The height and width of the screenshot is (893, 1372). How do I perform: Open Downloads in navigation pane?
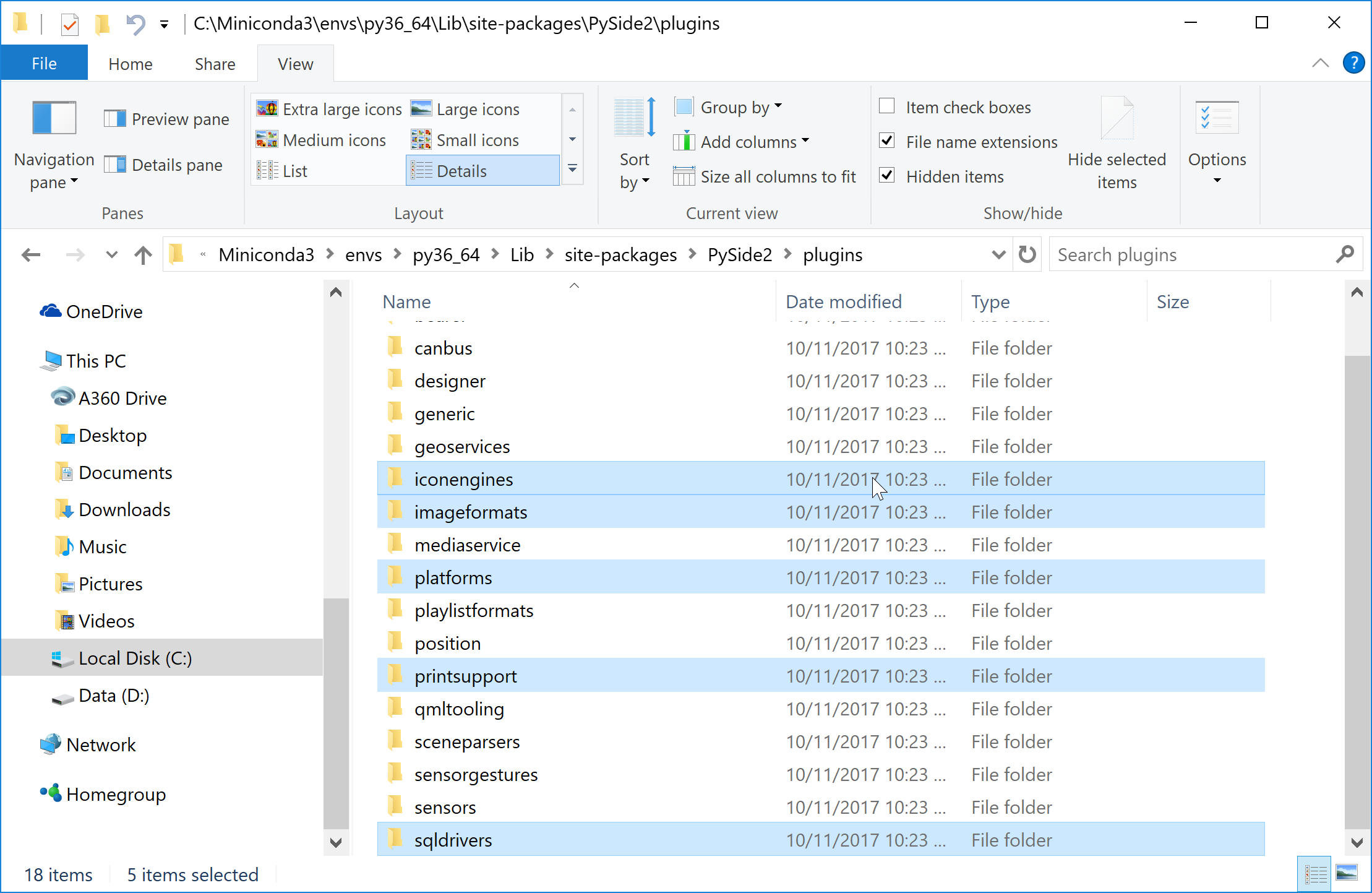[x=111, y=510]
